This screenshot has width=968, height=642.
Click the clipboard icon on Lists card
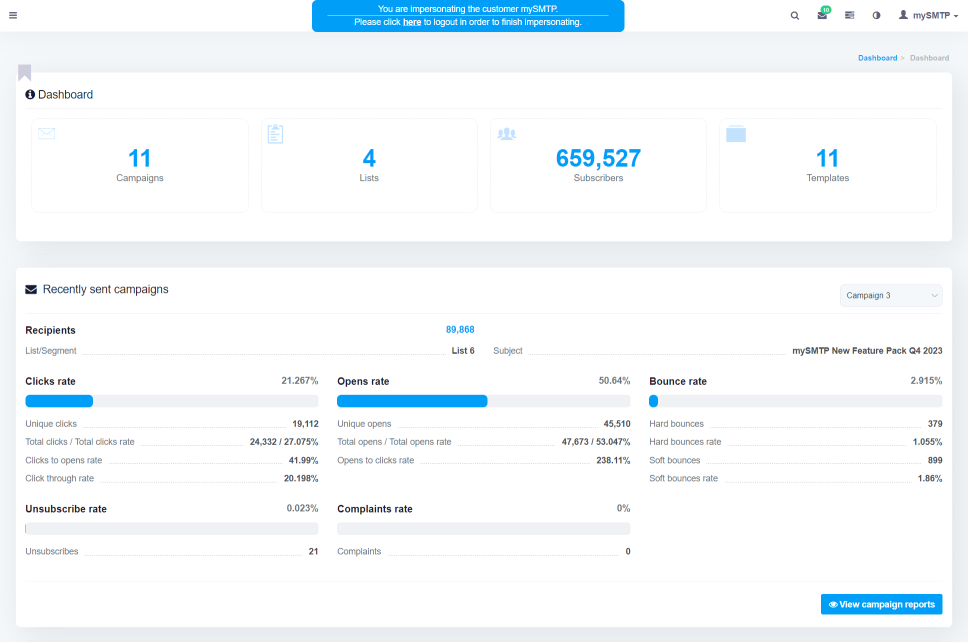coord(276,134)
